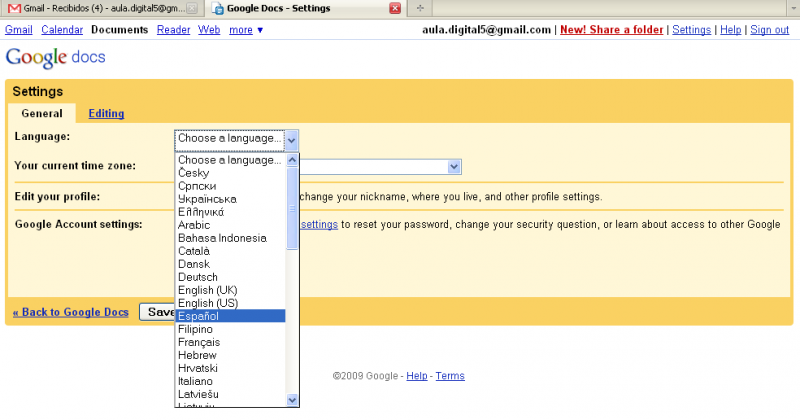The image size is (800, 420).
Task: Select Hebrew from the language list
Action: (x=230, y=355)
